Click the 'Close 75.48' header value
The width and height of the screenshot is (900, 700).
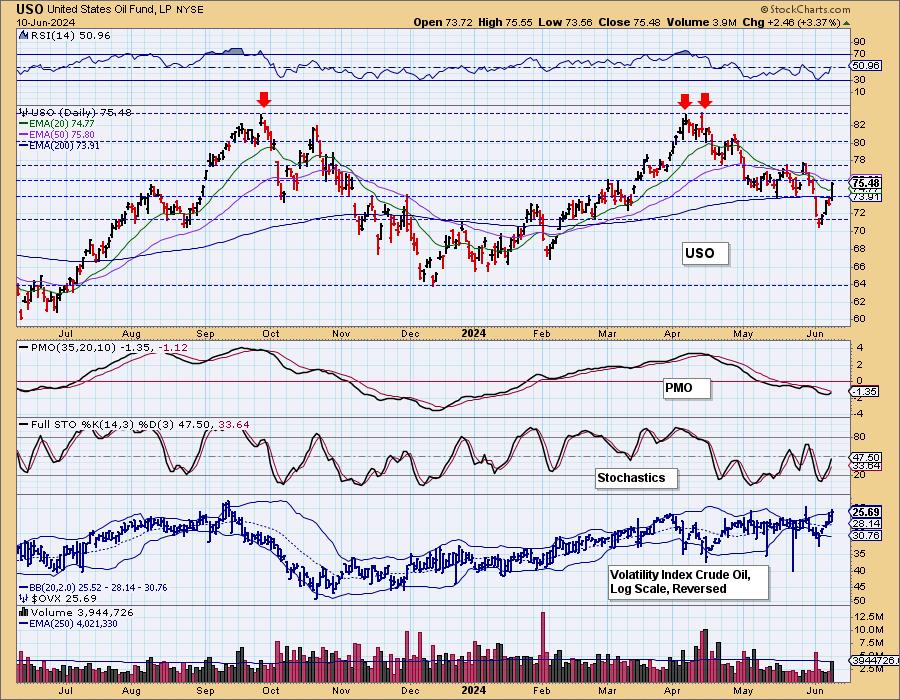[630, 22]
